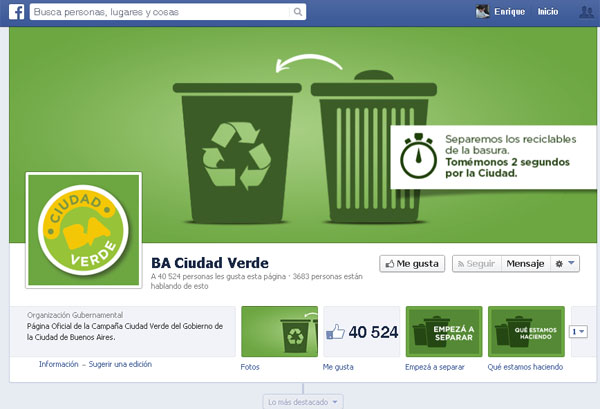
Task: Click the Facebook logo icon
Action: click(17, 13)
